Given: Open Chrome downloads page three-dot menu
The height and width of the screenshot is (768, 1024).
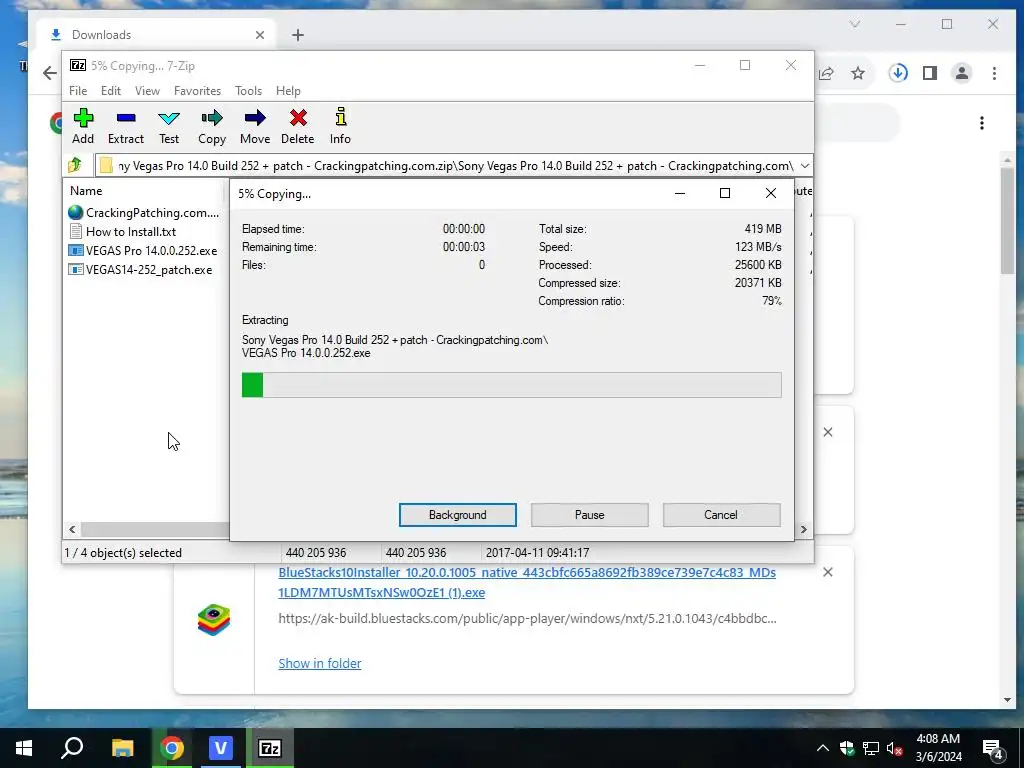Looking at the screenshot, I should pyautogui.click(x=982, y=123).
